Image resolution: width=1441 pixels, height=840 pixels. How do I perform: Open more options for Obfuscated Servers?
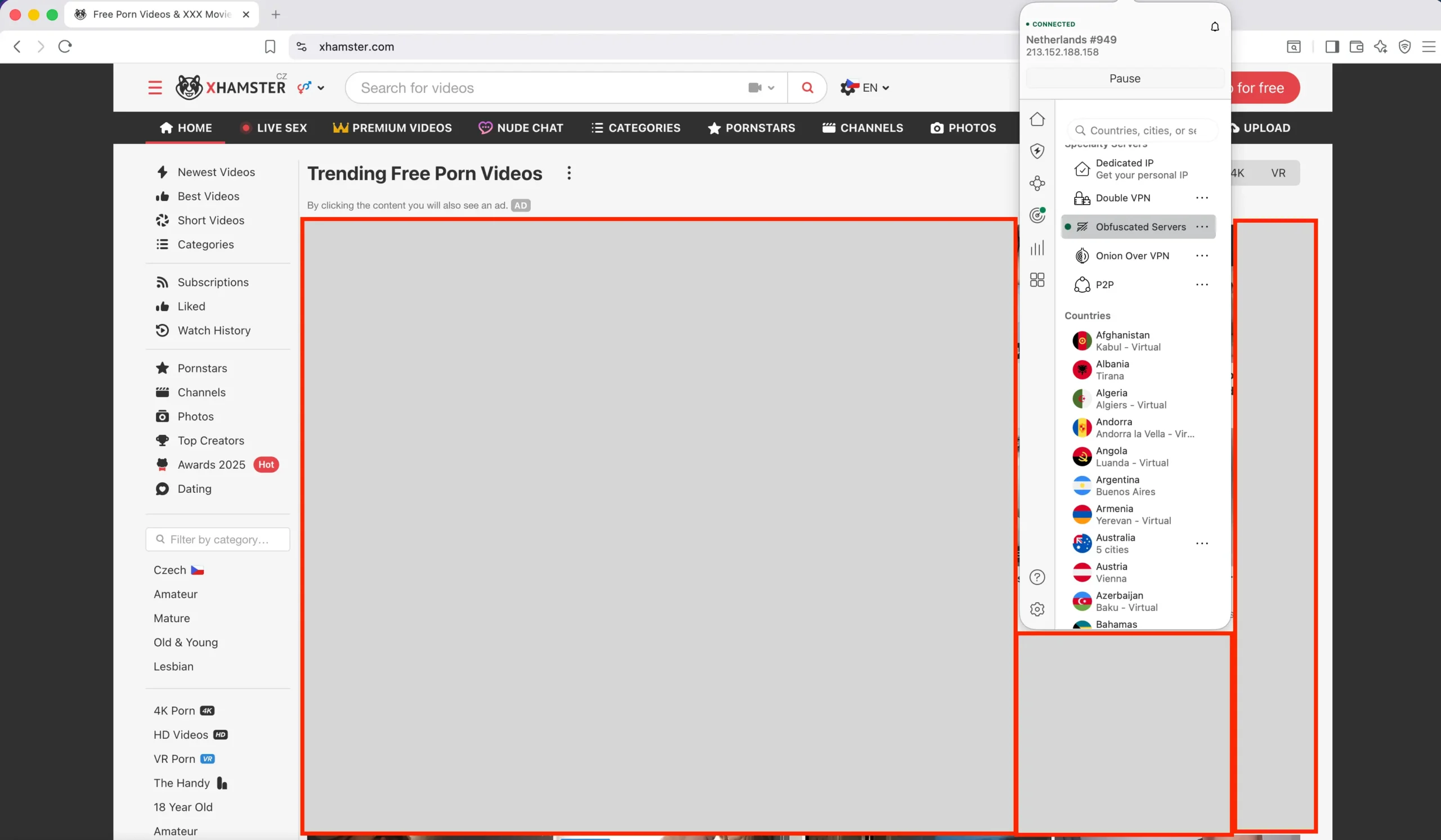(1202, 227)
